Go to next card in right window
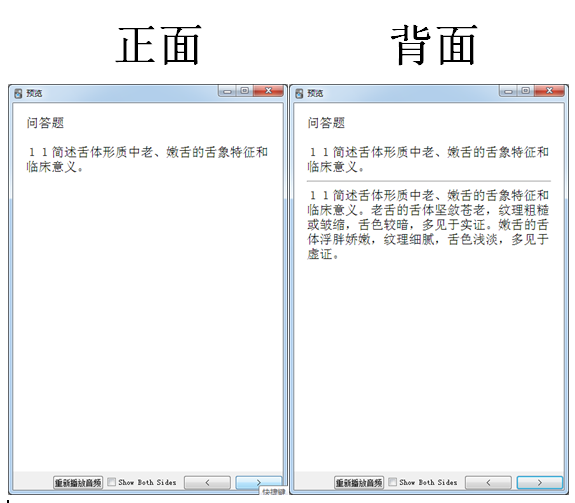 pyautogui.click(x=539, y=483)
